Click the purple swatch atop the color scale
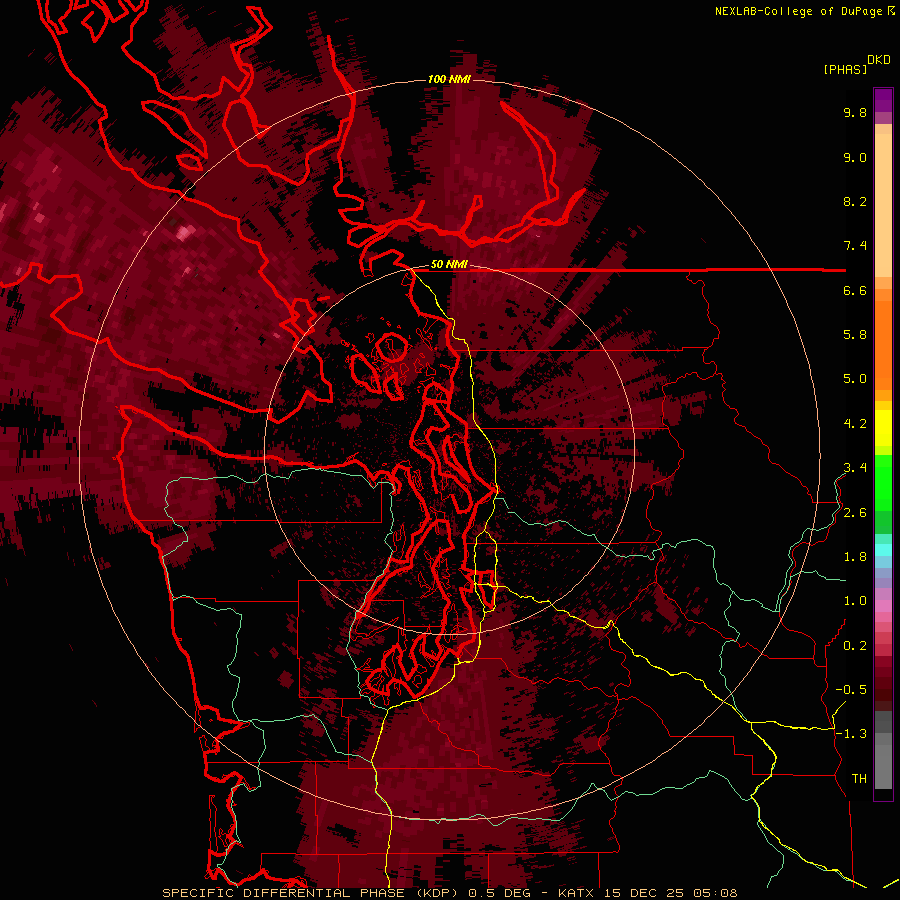The width and height of the screenshot is (900, 900). [883, 100]
